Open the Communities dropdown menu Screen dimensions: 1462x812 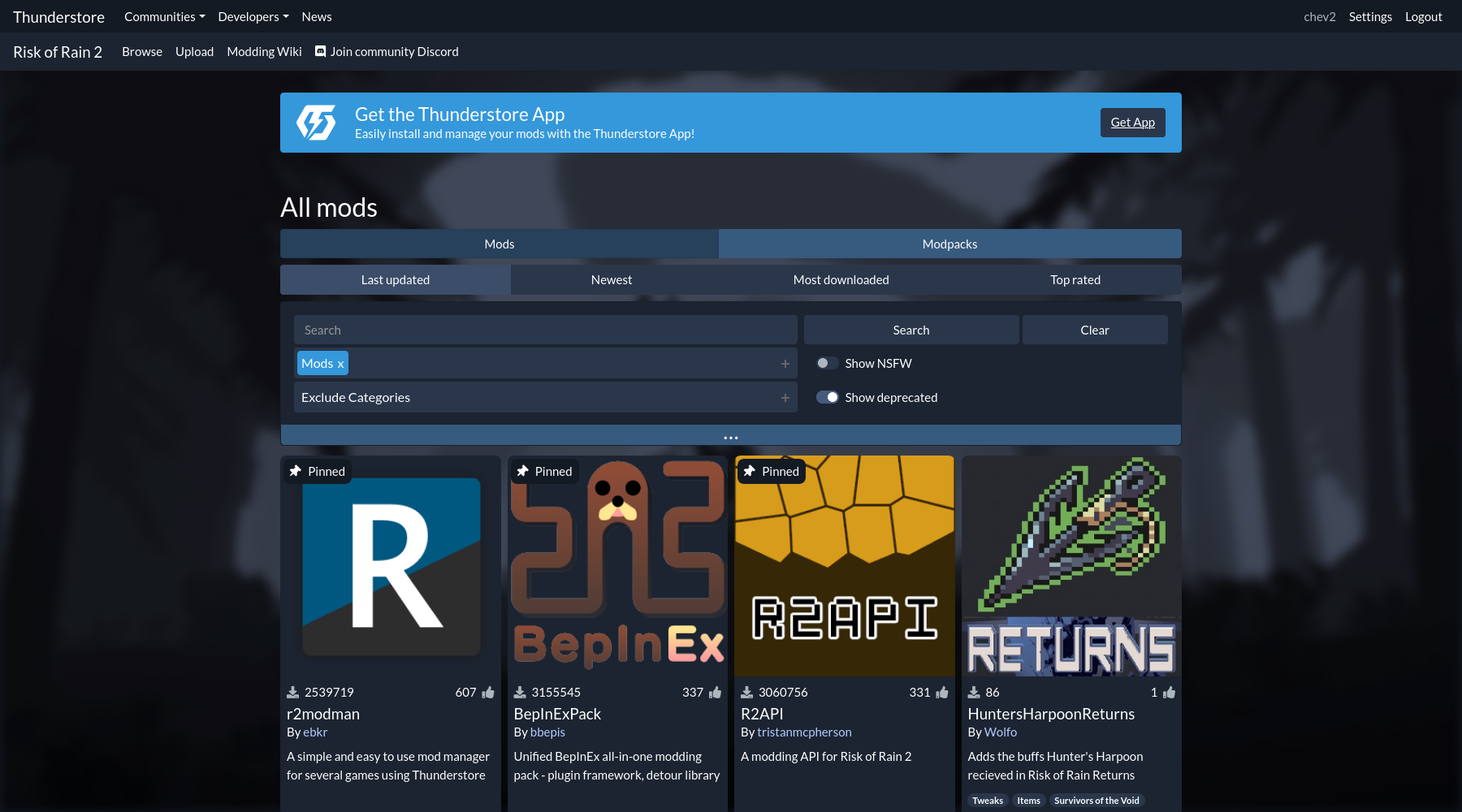click(164, 16)
